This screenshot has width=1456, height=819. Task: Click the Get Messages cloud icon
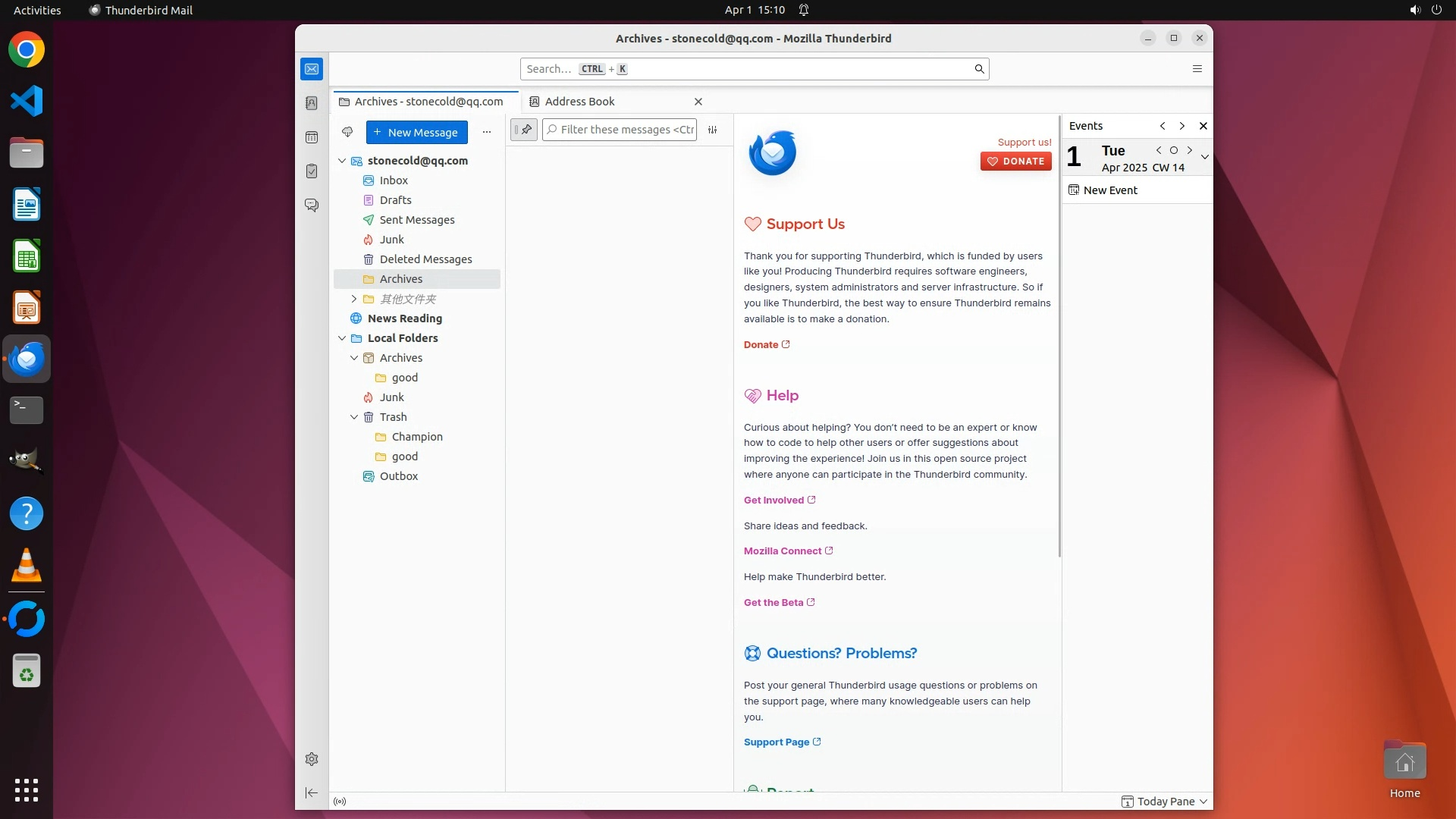pyautogui.click(x=347, y=132)
